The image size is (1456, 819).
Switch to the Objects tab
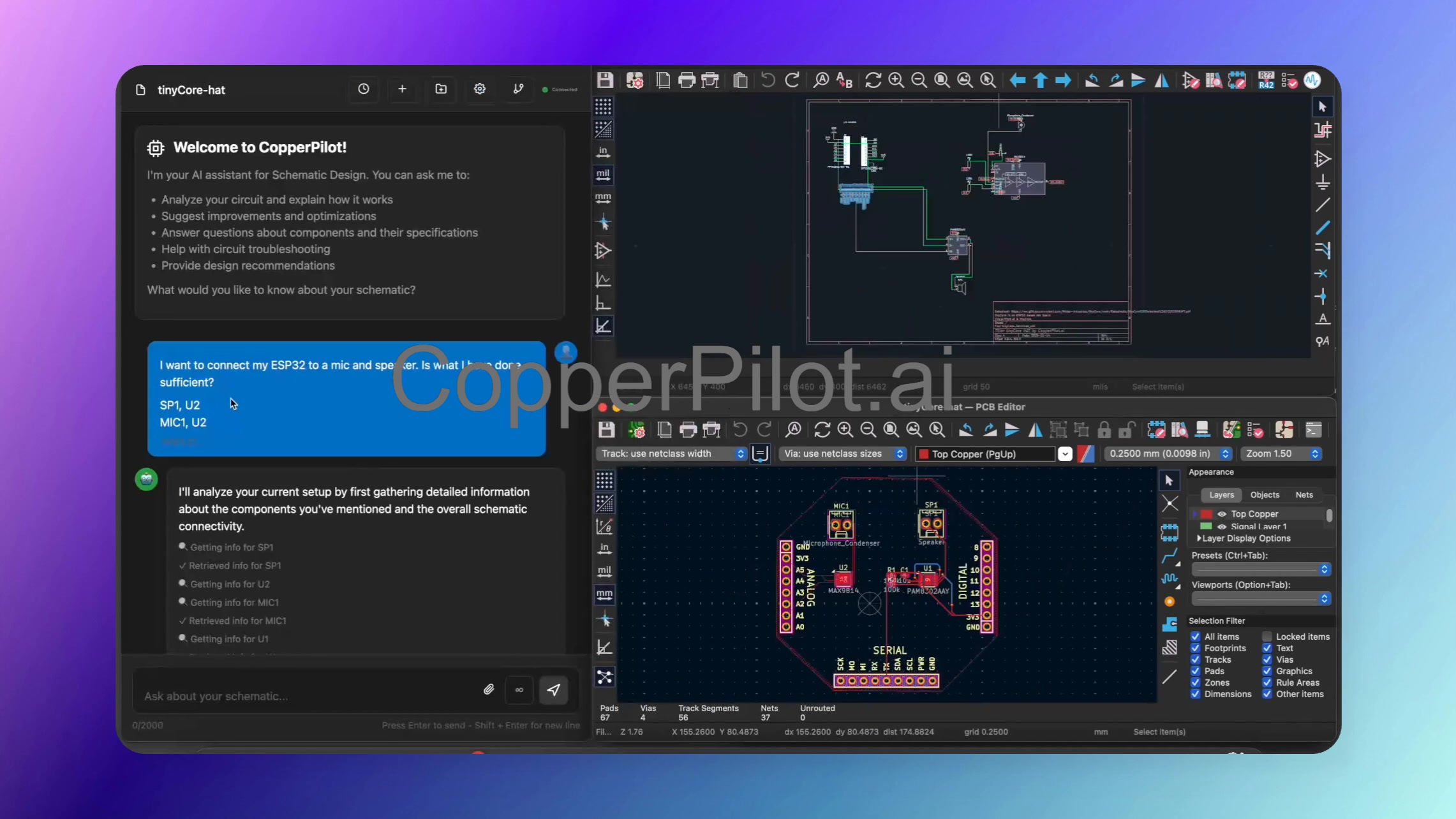1265,495
